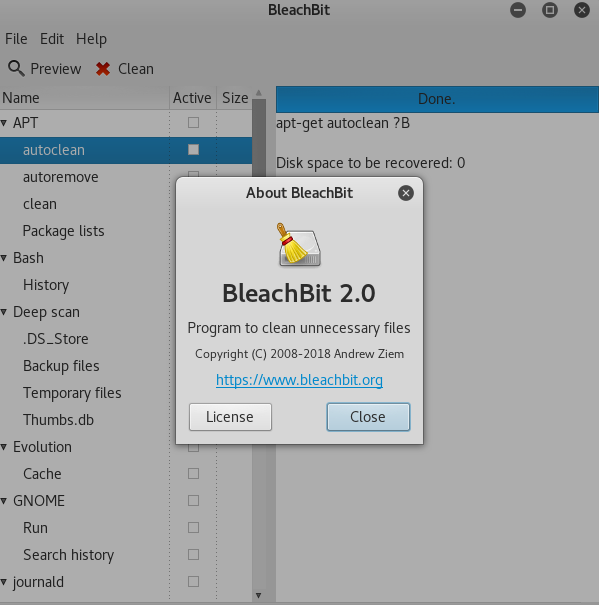The height and width of the screenshot is (605, 599).
Task: Select the Search history row
Action: coord(68,555)
